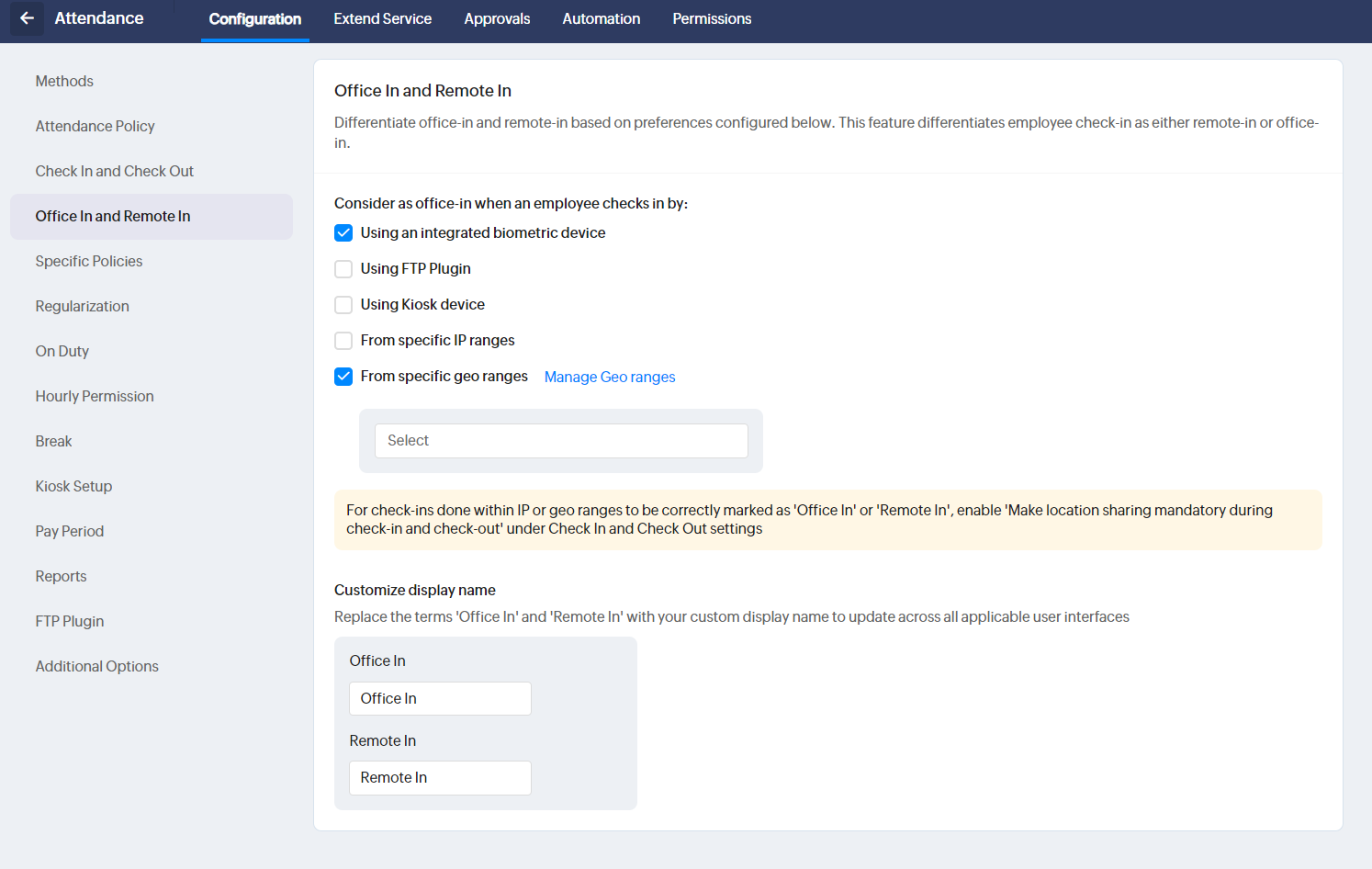The height and width of the screenshot is (869, 1372).
Task: Tick the From specific IP ranges checkbox
Action: click(343, 341)
